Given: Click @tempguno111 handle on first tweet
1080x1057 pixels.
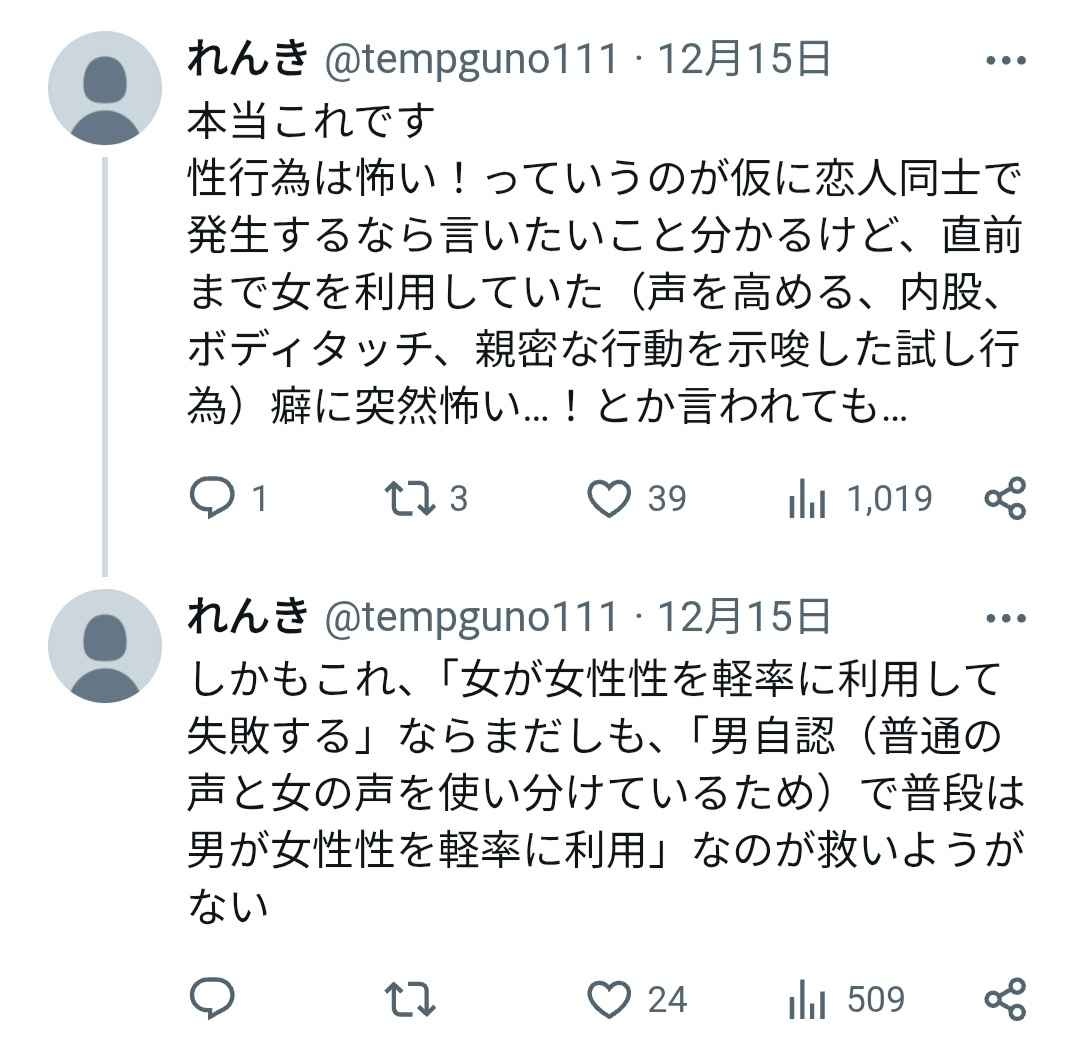Looking at the screenshot, I should click(x=471, y=61).
